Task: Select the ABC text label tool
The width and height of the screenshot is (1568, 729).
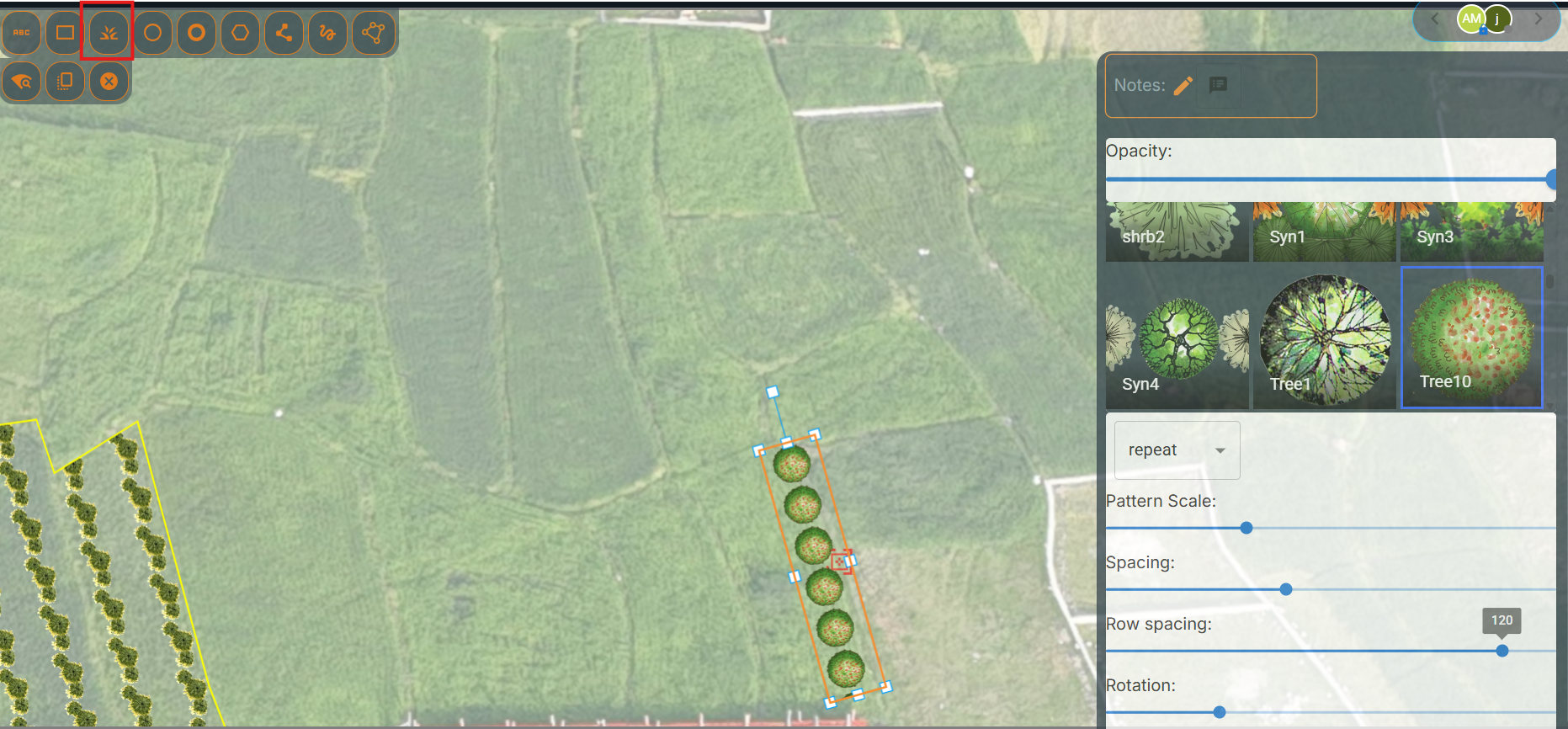Action: tap(22, 33)
